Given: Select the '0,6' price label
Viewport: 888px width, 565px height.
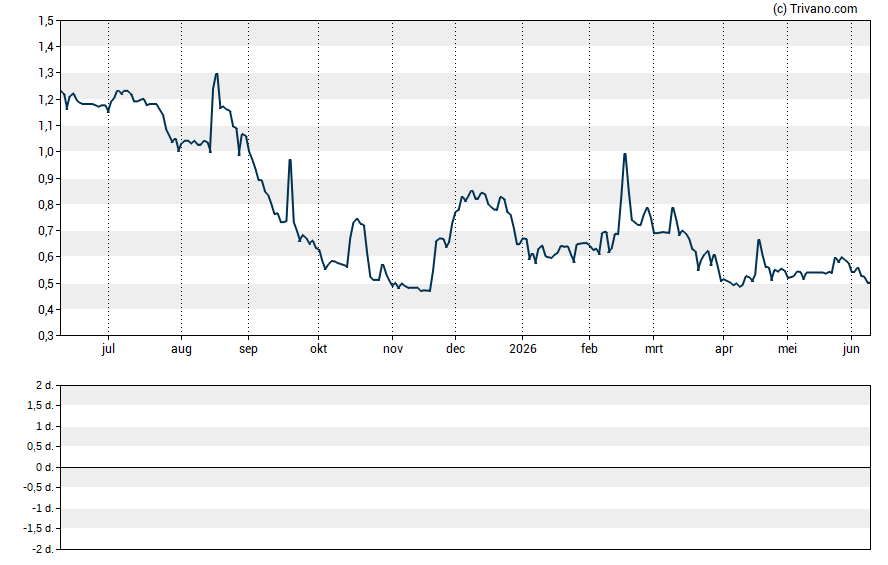Looking at the screenshot, I should pyautogui.click(x=46, y=257).
